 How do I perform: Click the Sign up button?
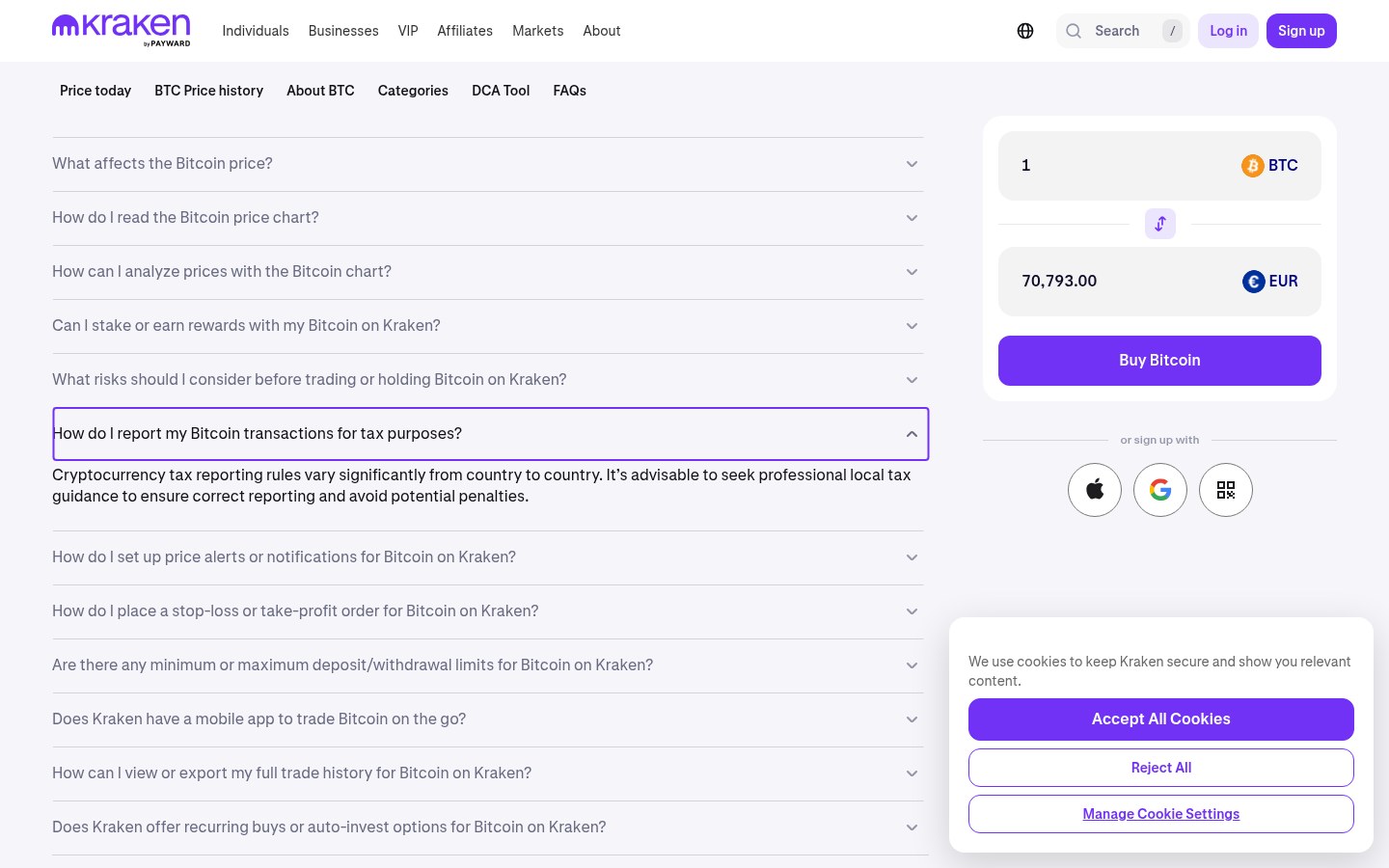[x=1301, y=31]
